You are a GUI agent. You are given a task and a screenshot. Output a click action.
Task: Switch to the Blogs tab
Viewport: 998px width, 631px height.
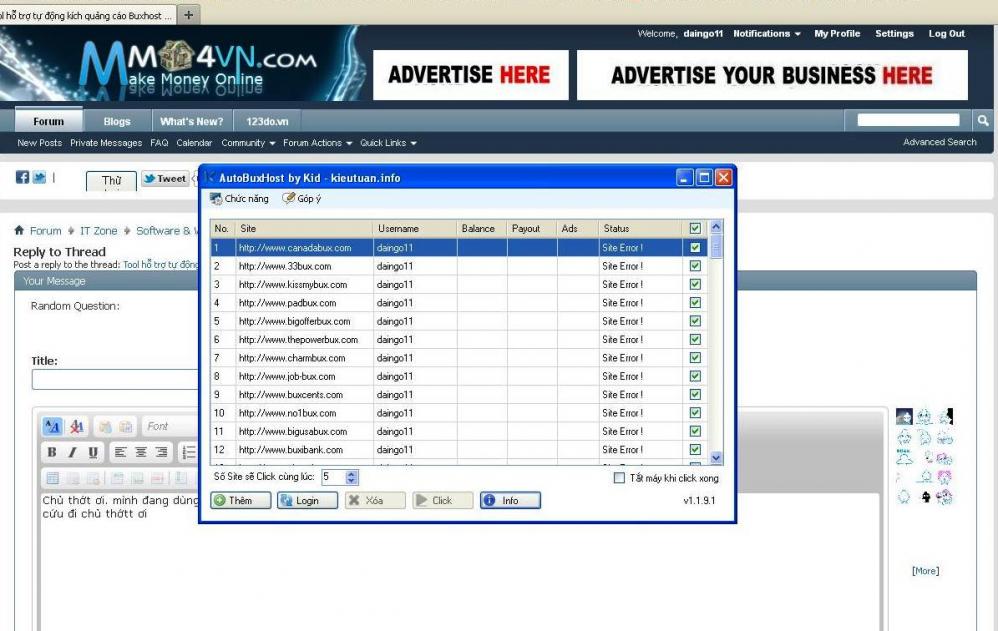117,121
